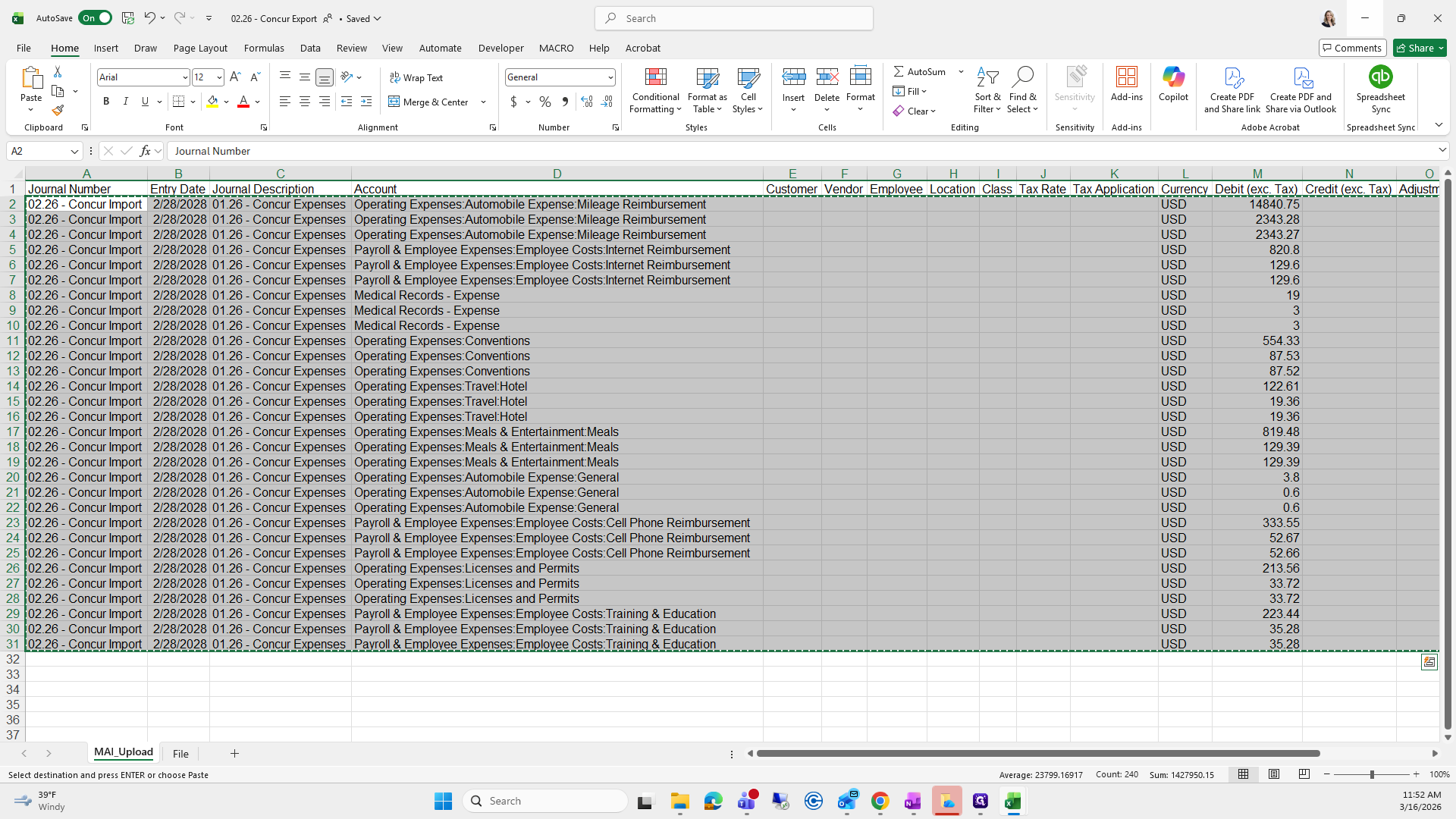The image size is (1456, 819).
Task: Toggle Wrap Text on selected cells
Action: 416,77
